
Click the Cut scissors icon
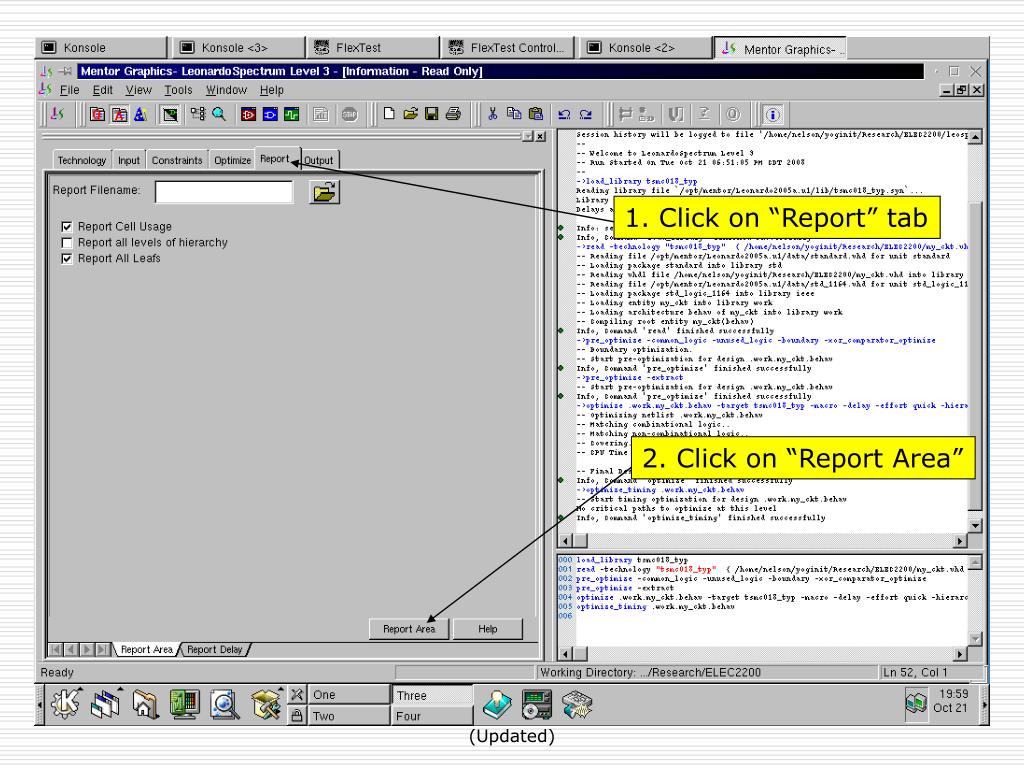pyautogui.click(x=492, y=114)
